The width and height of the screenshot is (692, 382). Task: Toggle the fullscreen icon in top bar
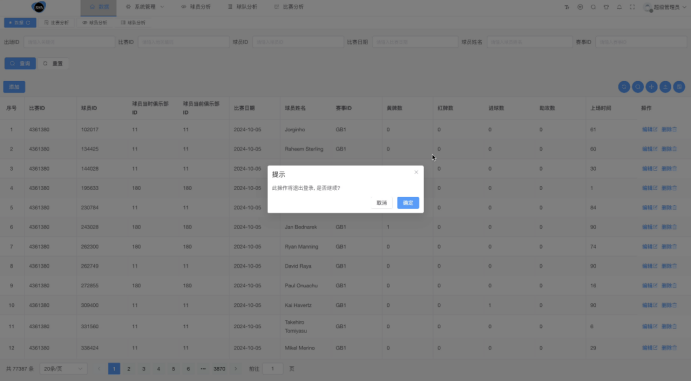point(632,7)
